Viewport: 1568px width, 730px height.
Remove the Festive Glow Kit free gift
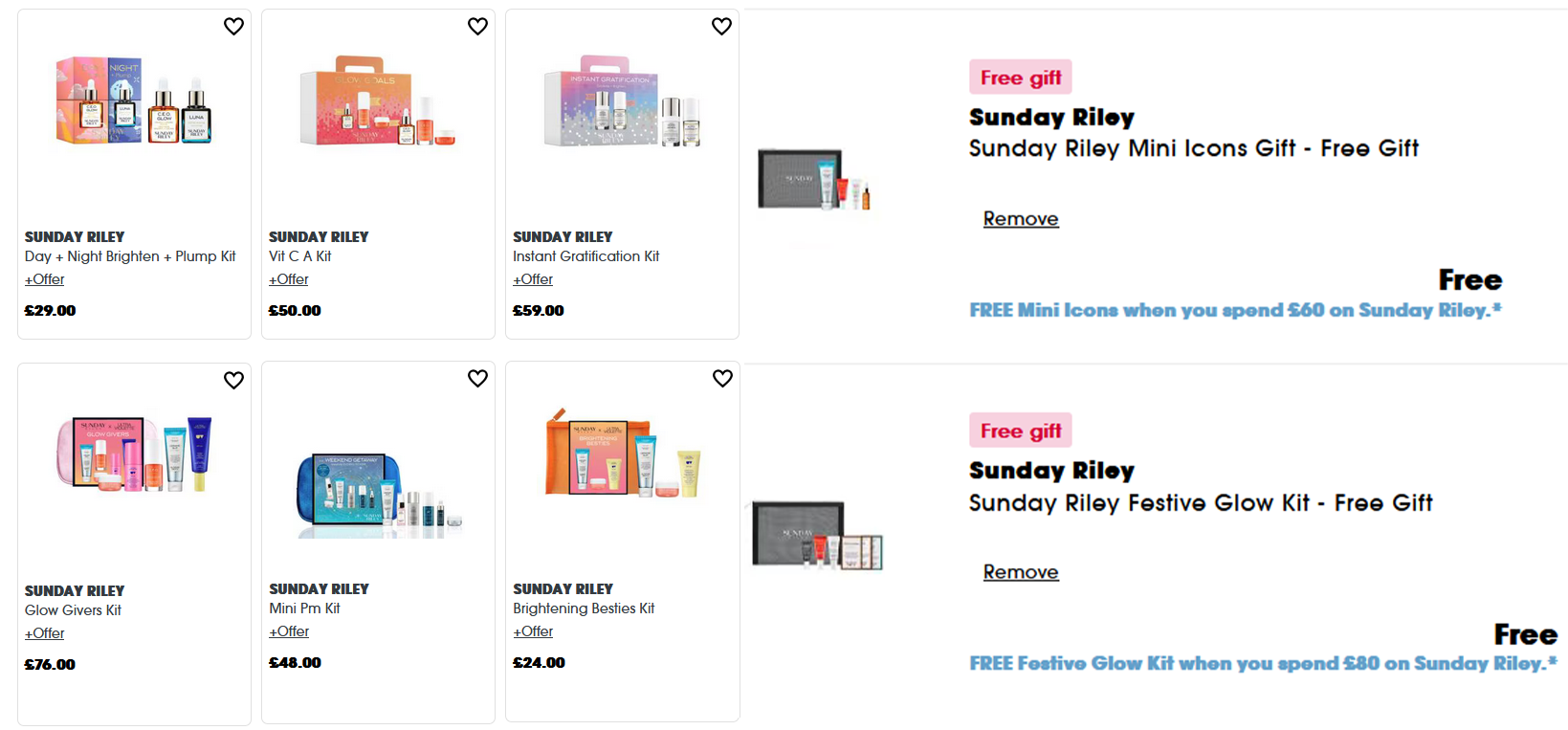click(1021, 571)
